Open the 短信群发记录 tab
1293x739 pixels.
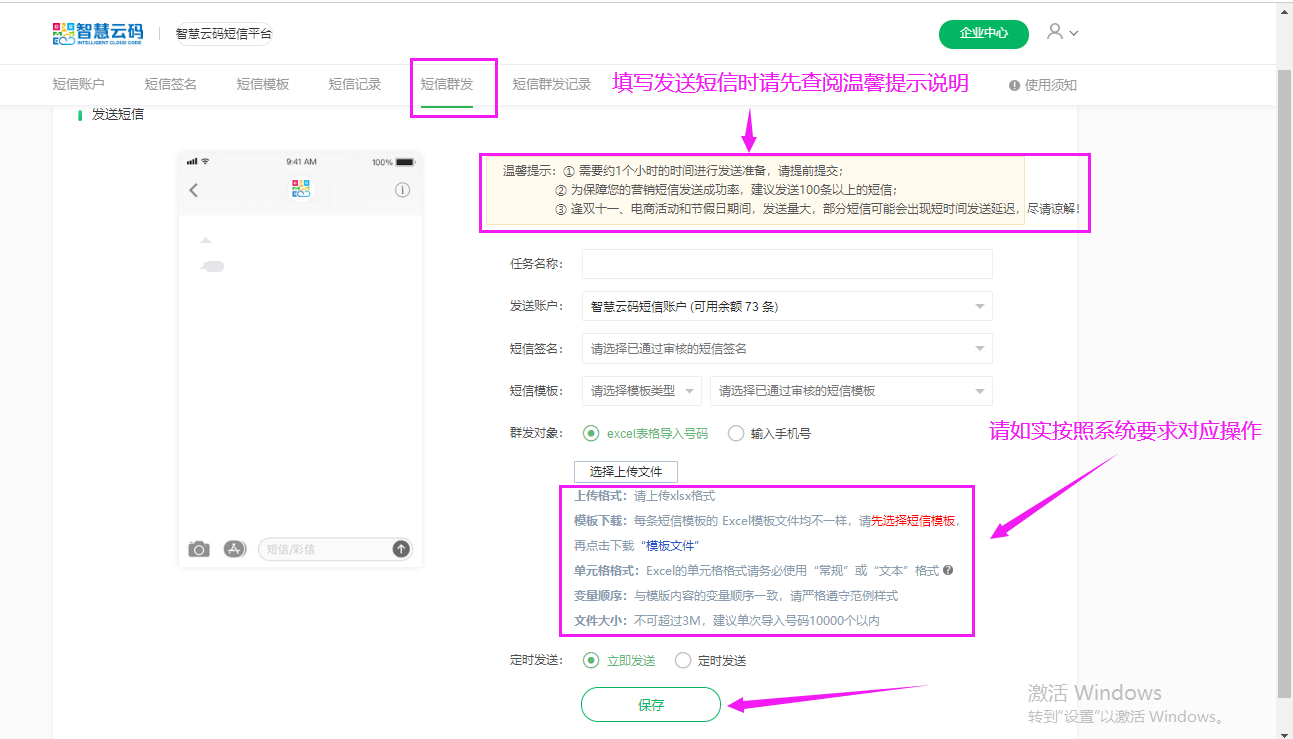(x=552, y=85)
